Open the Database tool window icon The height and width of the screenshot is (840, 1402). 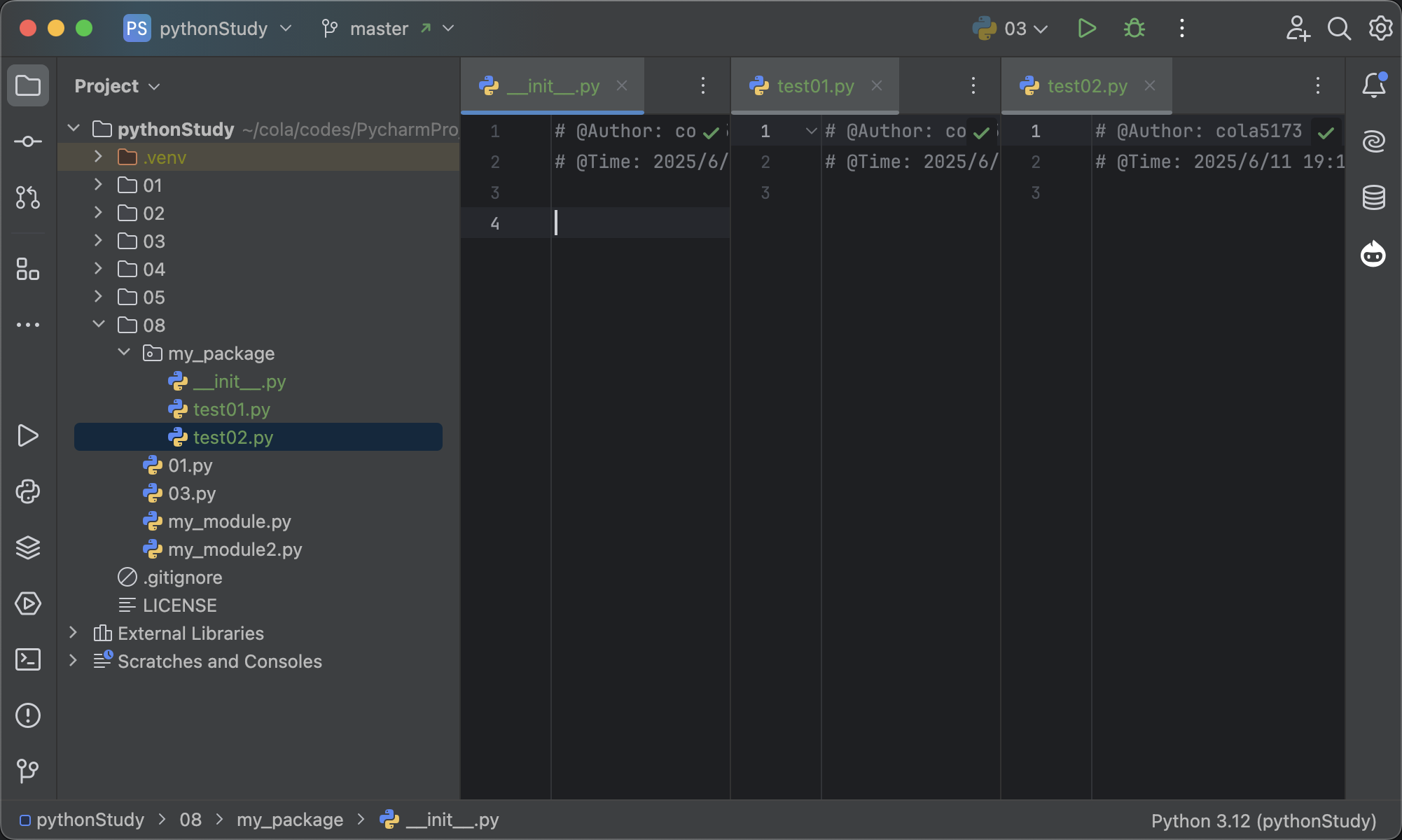coord(1374,197)
